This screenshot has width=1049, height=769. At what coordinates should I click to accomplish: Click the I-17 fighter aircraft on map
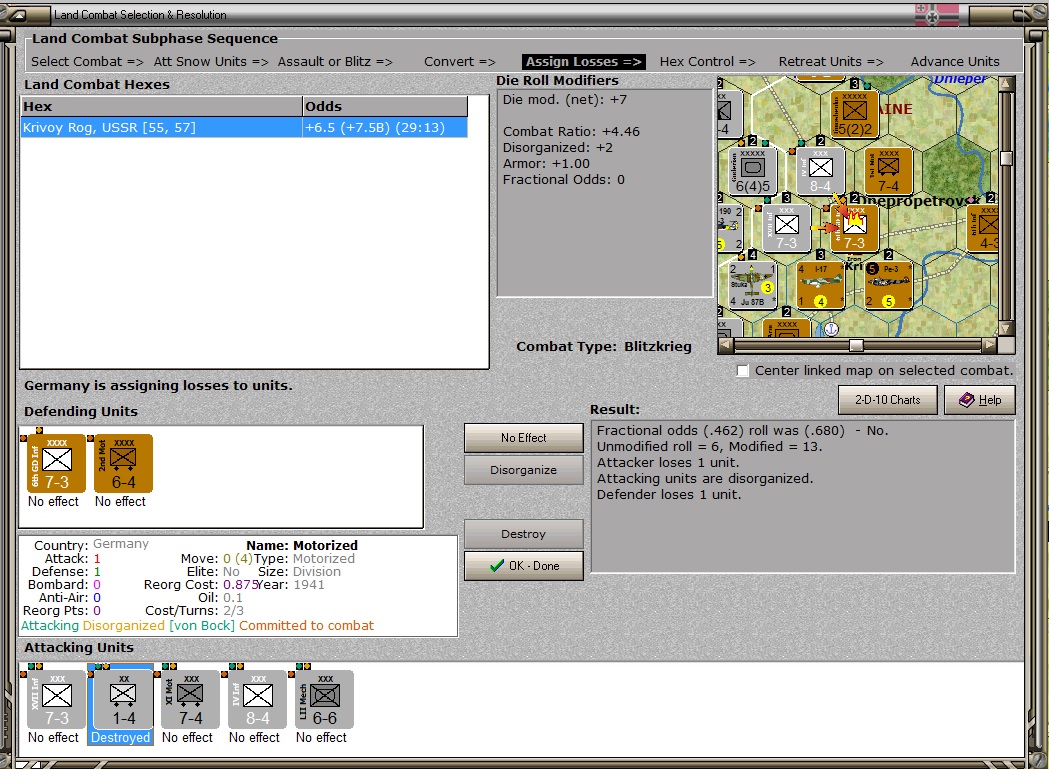pos(820,285)
